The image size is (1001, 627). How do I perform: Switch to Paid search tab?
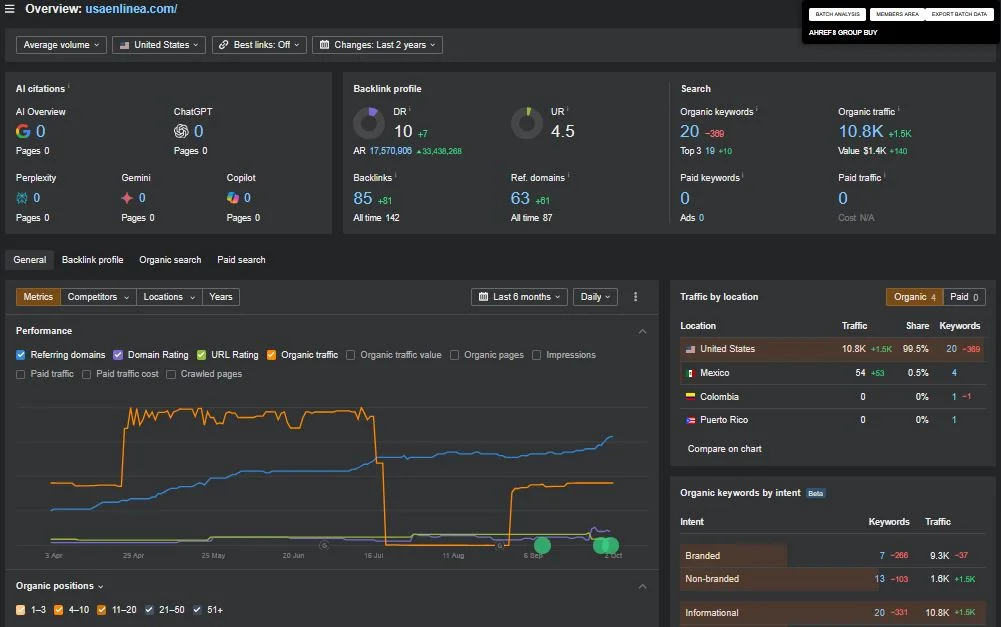point(241,260)
